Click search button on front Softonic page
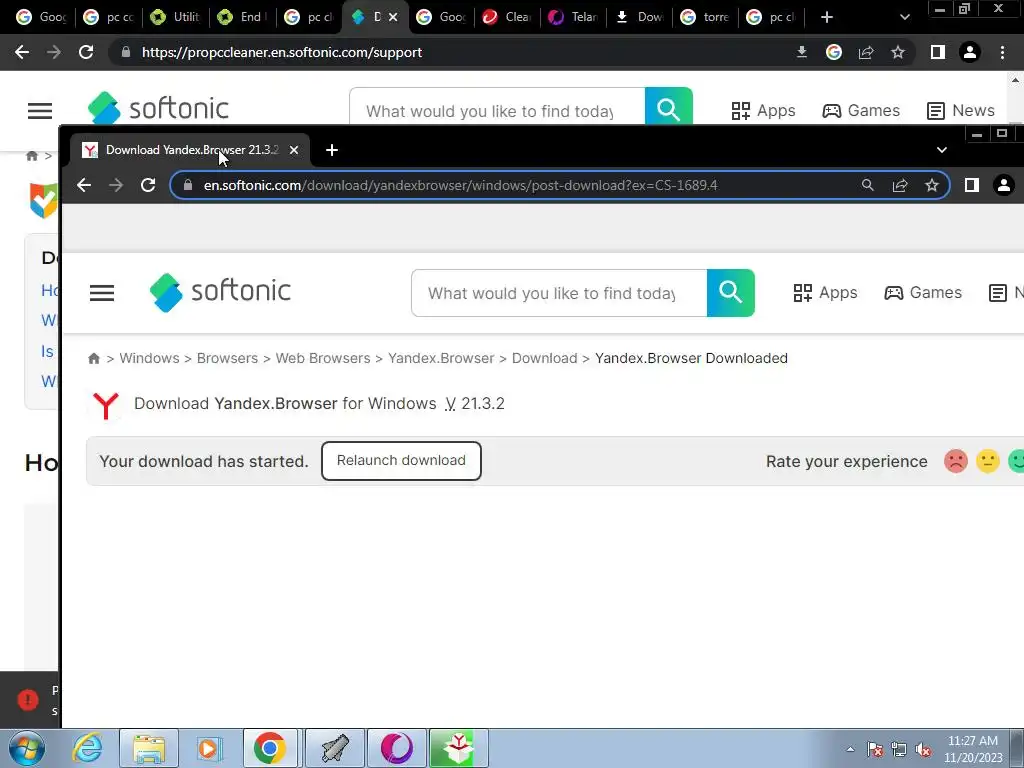 (x=731, y=293)
